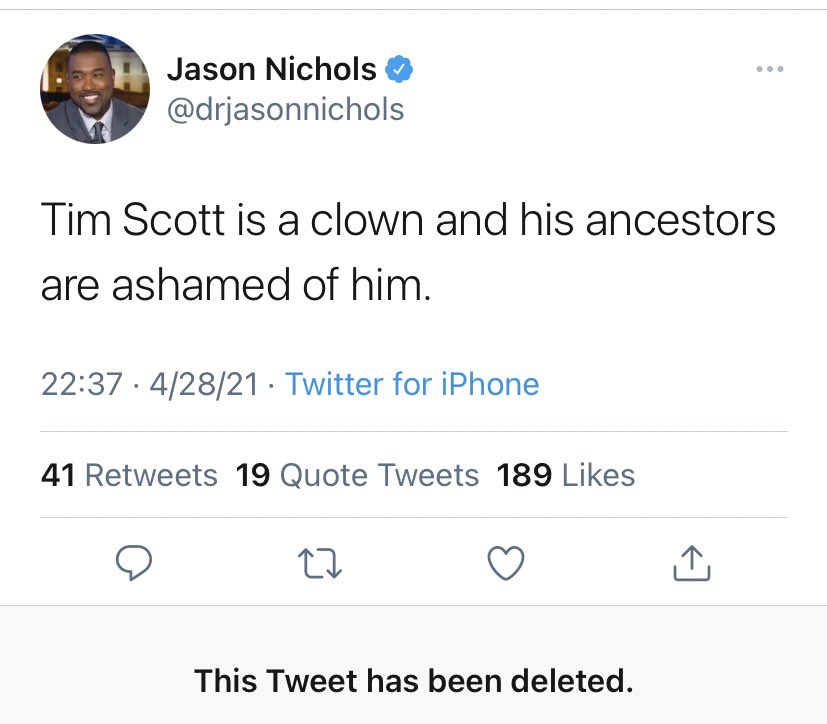View the 189 Likes list
Screen dimensions: 827x724
pos(565,475)
